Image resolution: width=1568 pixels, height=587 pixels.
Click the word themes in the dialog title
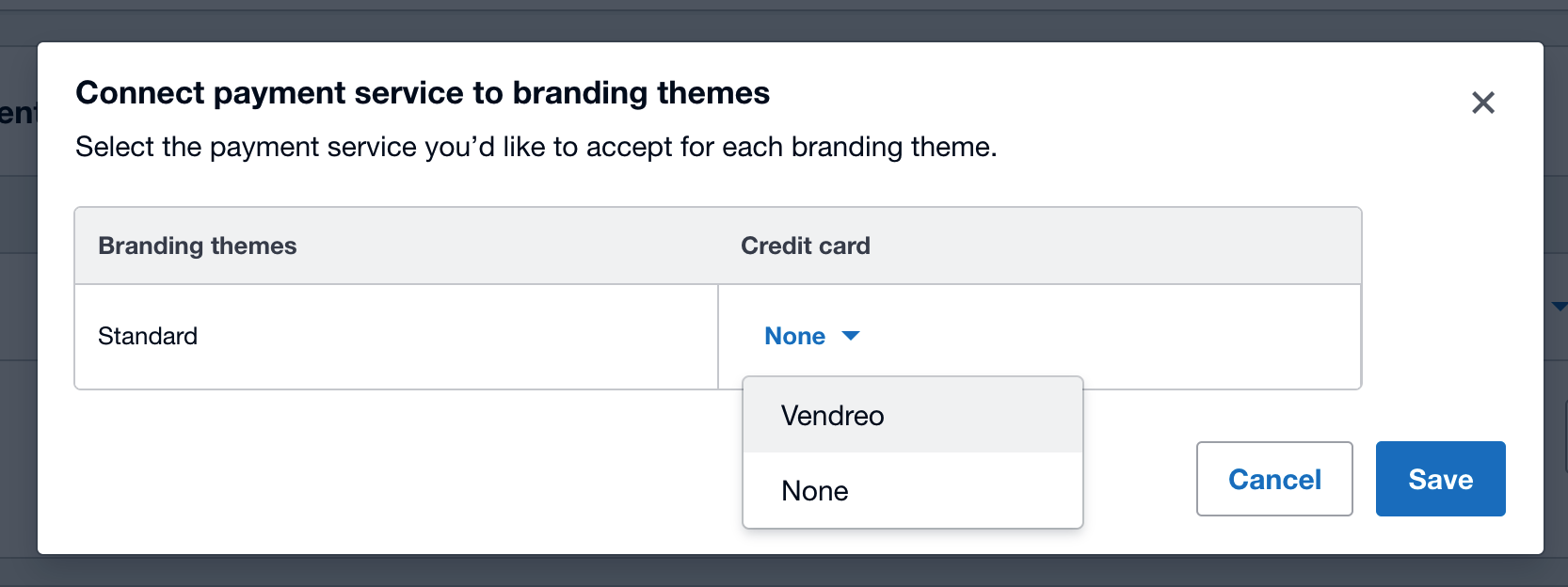713,93
